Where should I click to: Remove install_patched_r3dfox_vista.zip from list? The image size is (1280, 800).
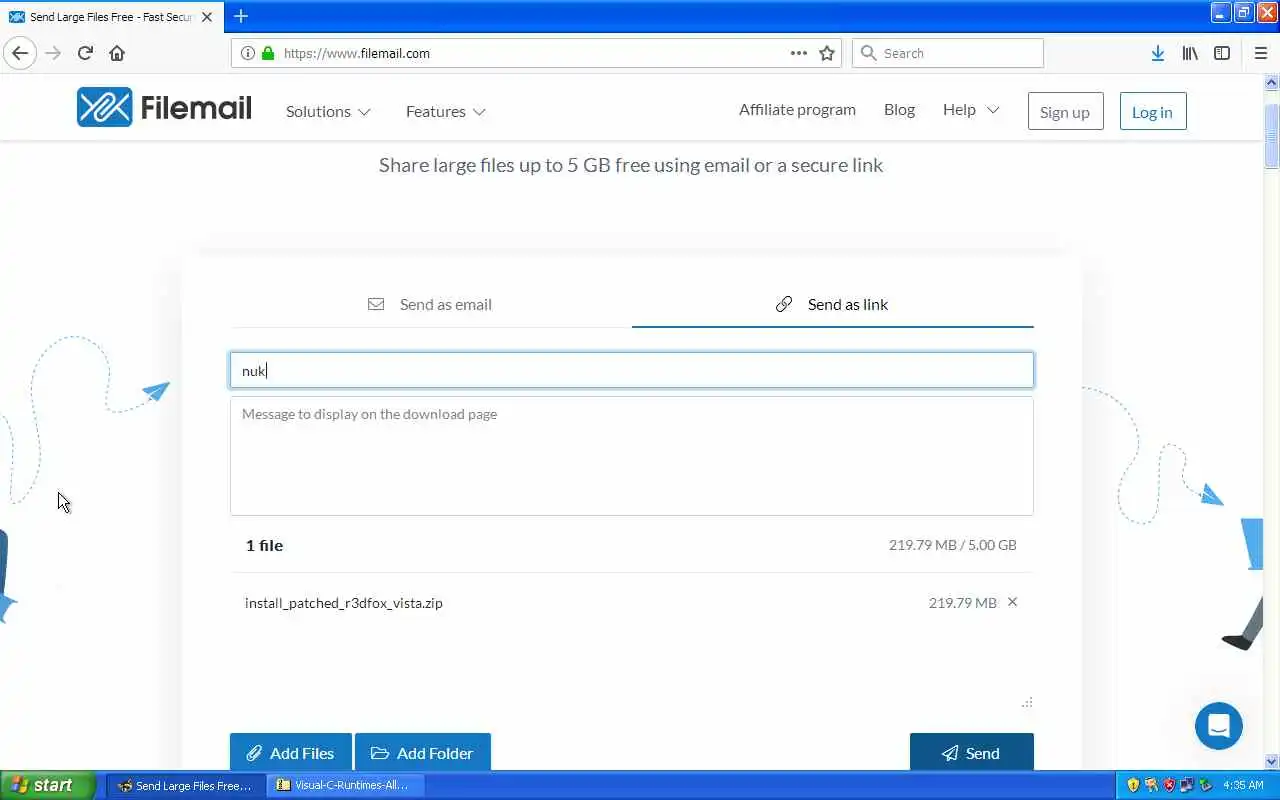tap(1012, 602)
